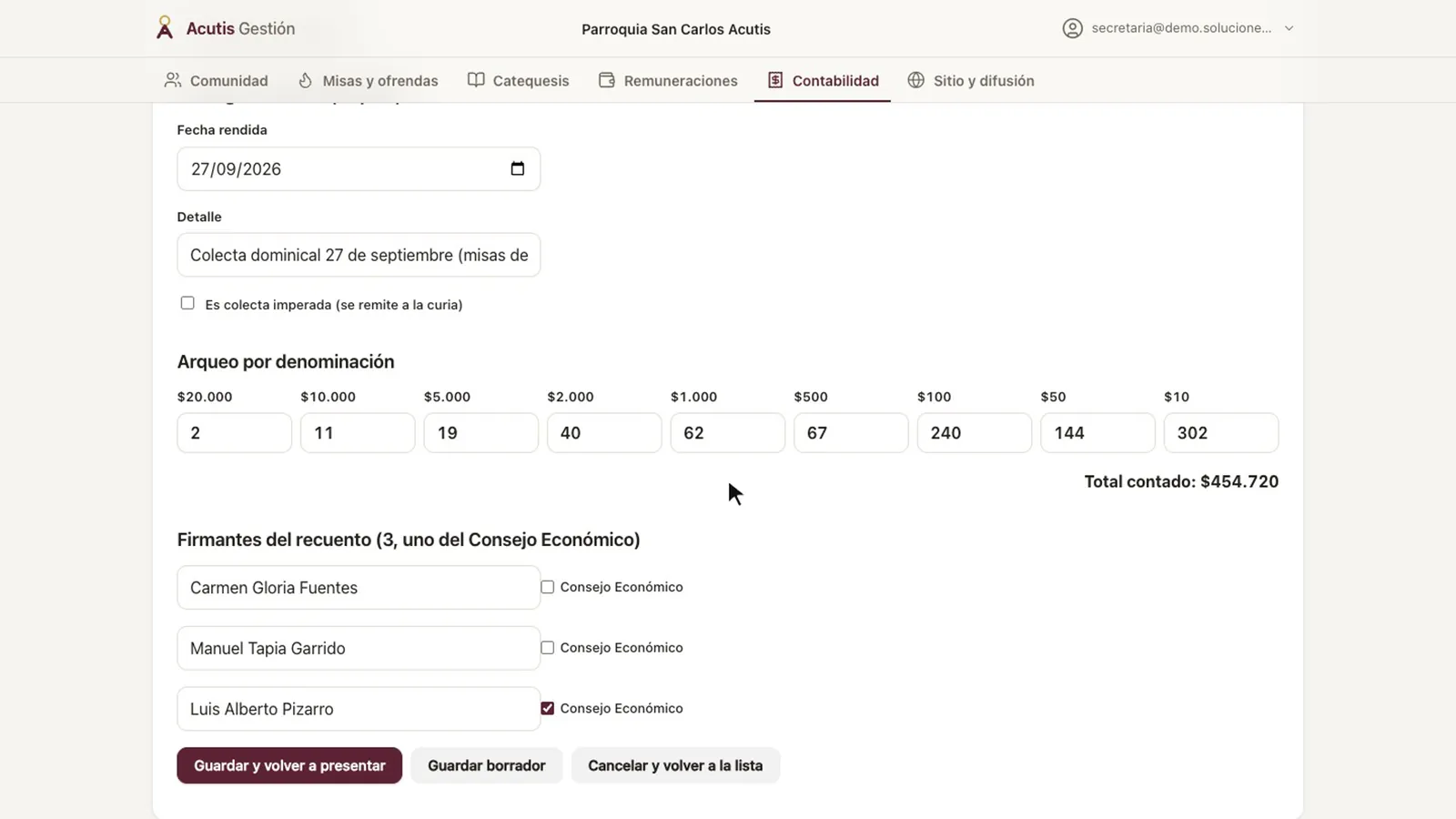Click the Total contado: $454.720 text
The width and height of the screenshot is (1456, 819).
pos(1181,481)
